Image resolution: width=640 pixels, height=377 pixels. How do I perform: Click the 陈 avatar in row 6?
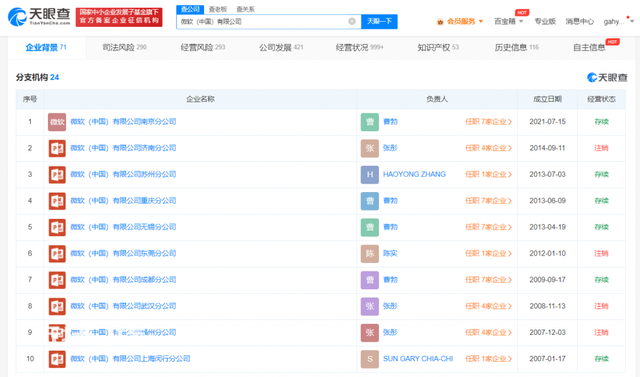click(x=370, y=253)
